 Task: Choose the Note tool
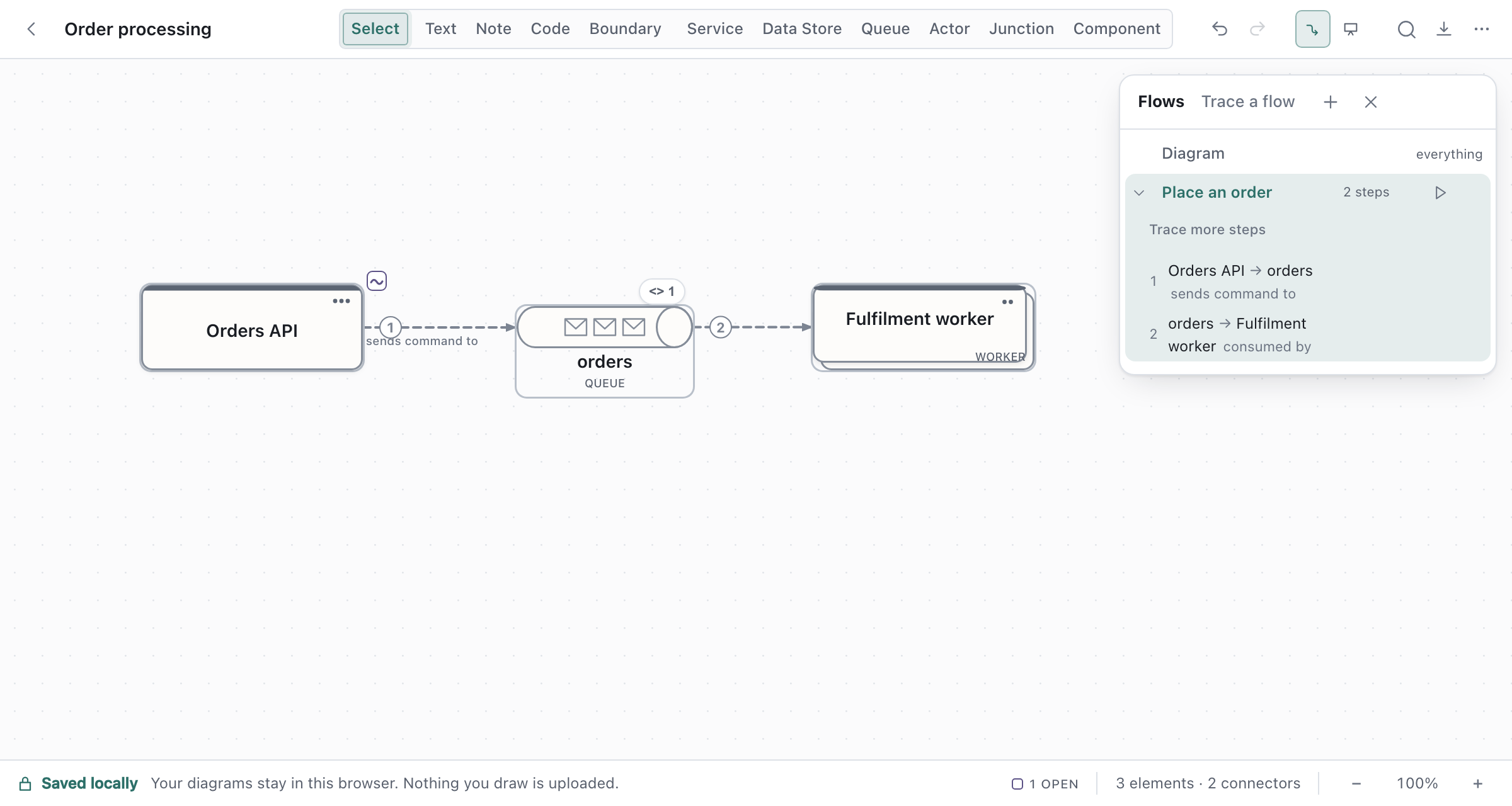[x=493, y=29]
